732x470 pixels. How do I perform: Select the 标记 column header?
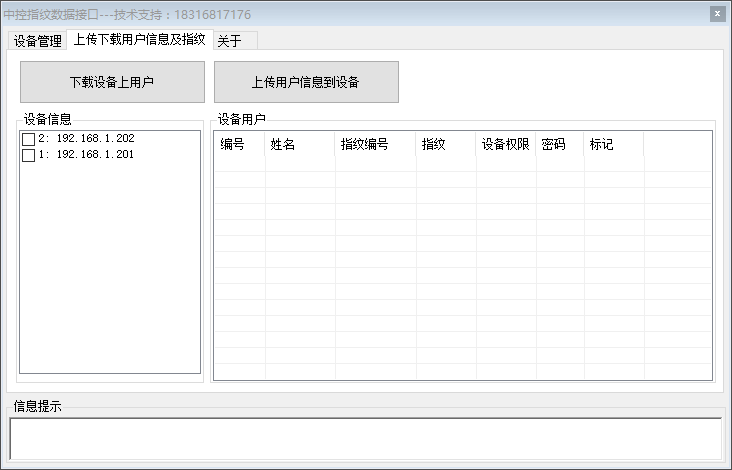[613, 145]
